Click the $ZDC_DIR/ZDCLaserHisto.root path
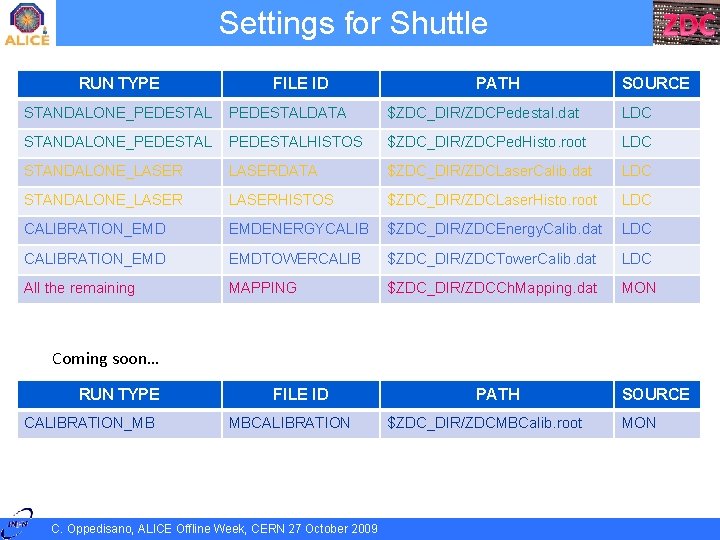 pyautogui.click(x=492, y=200)
